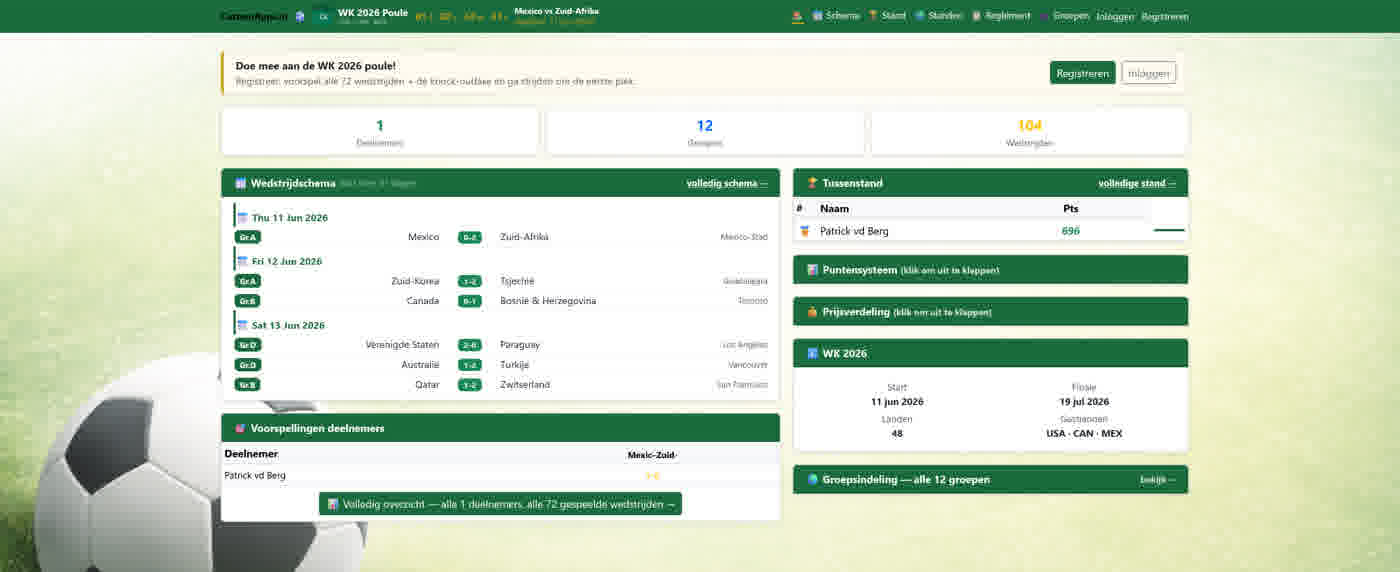Image resolution: width=1400 pixels, height=572 pixels.
Task: Open the Groepen nav item
Action: pyautogui.click(x=1064, y=16)
